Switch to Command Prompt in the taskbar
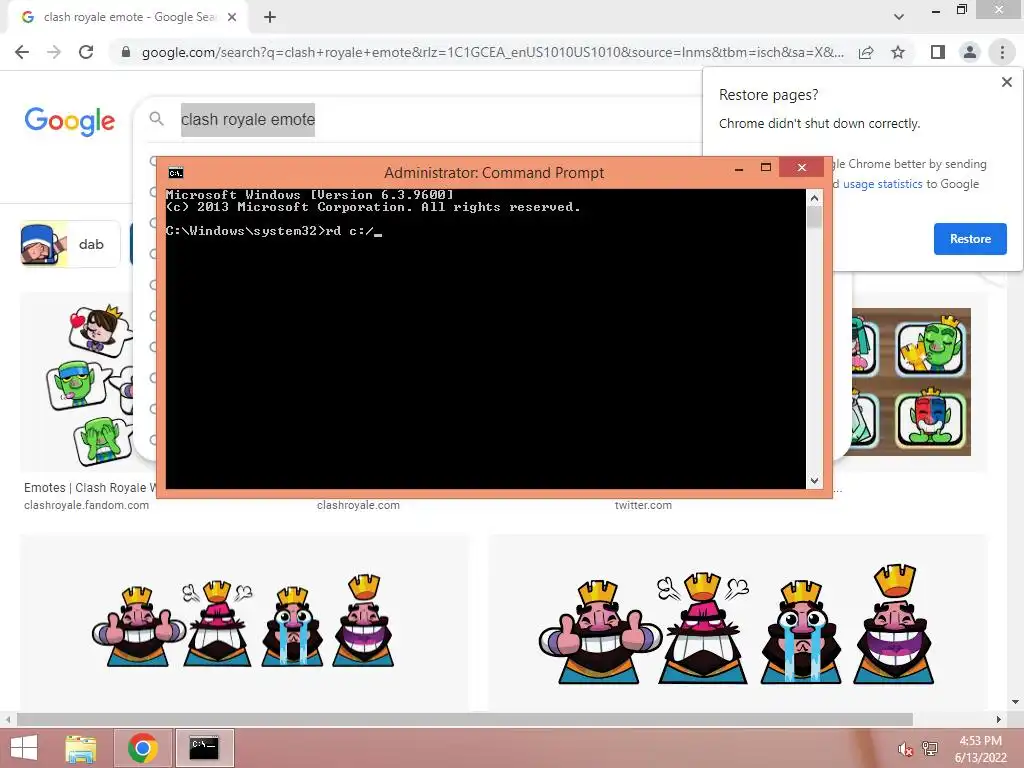The image size is (1024, 768). click(x=204, y=748)
